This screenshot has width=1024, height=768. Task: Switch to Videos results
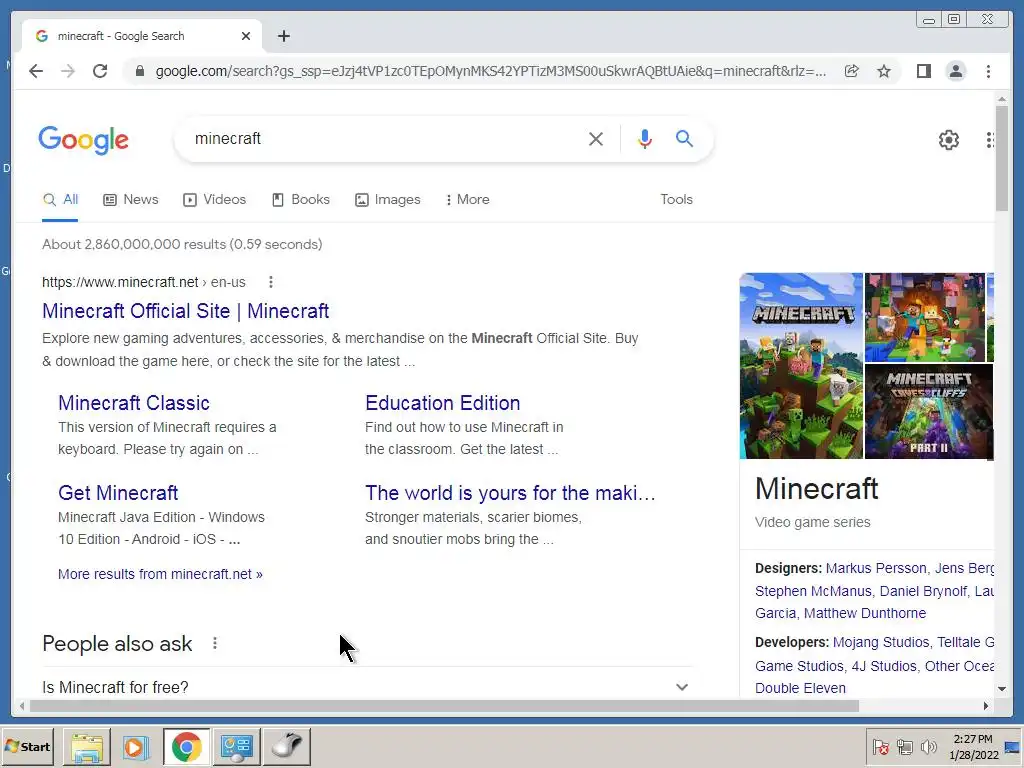[214, 200]
